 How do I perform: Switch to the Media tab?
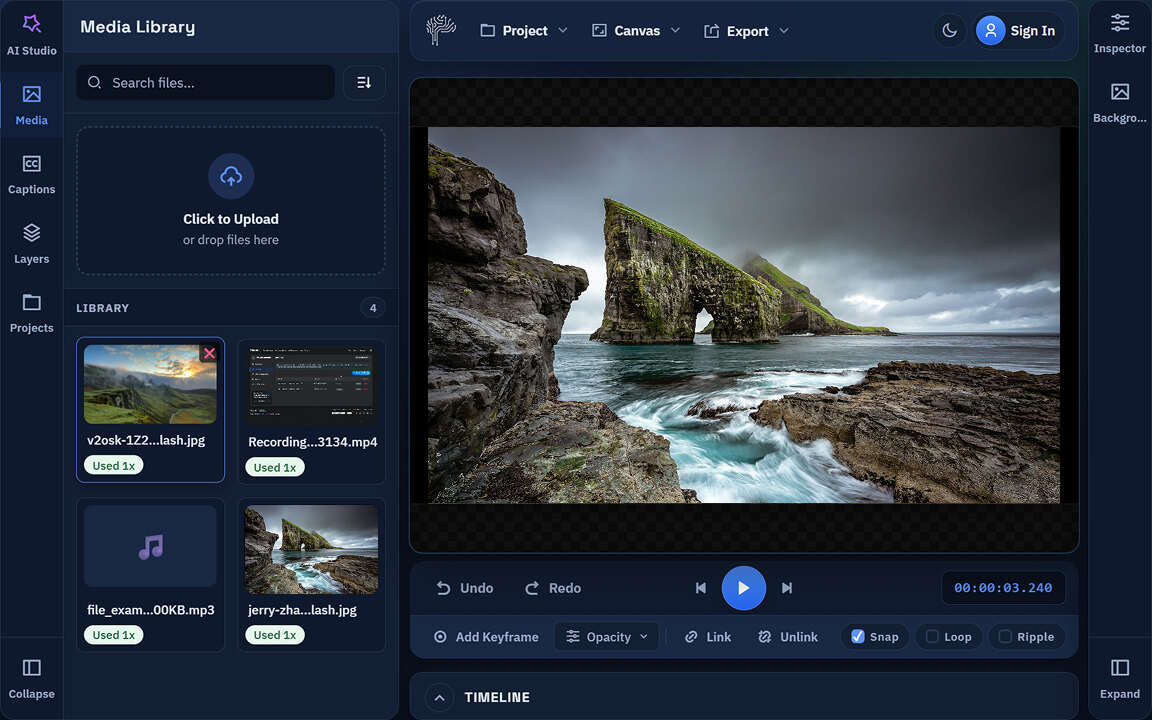pyautogui.click(x=31, y=103)
